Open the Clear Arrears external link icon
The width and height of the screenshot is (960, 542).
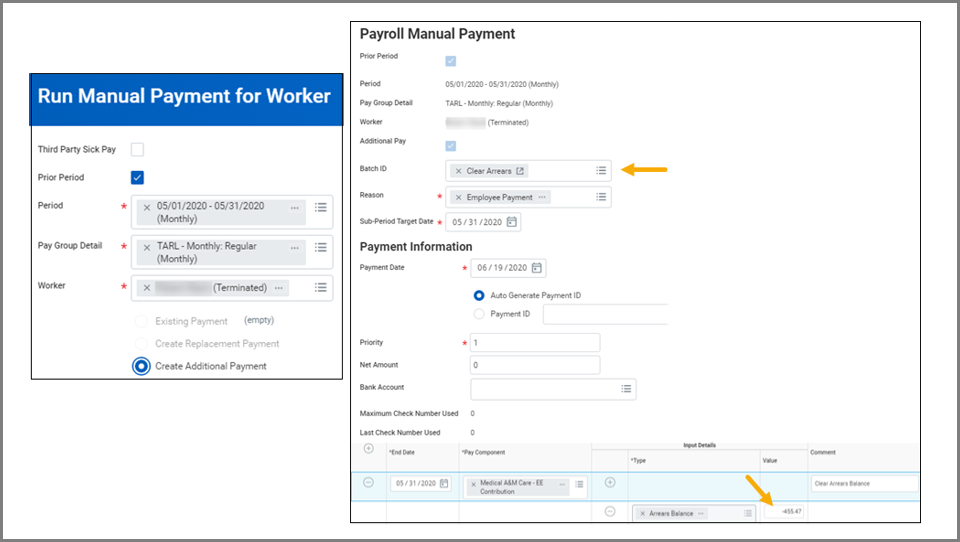point(520,171)
